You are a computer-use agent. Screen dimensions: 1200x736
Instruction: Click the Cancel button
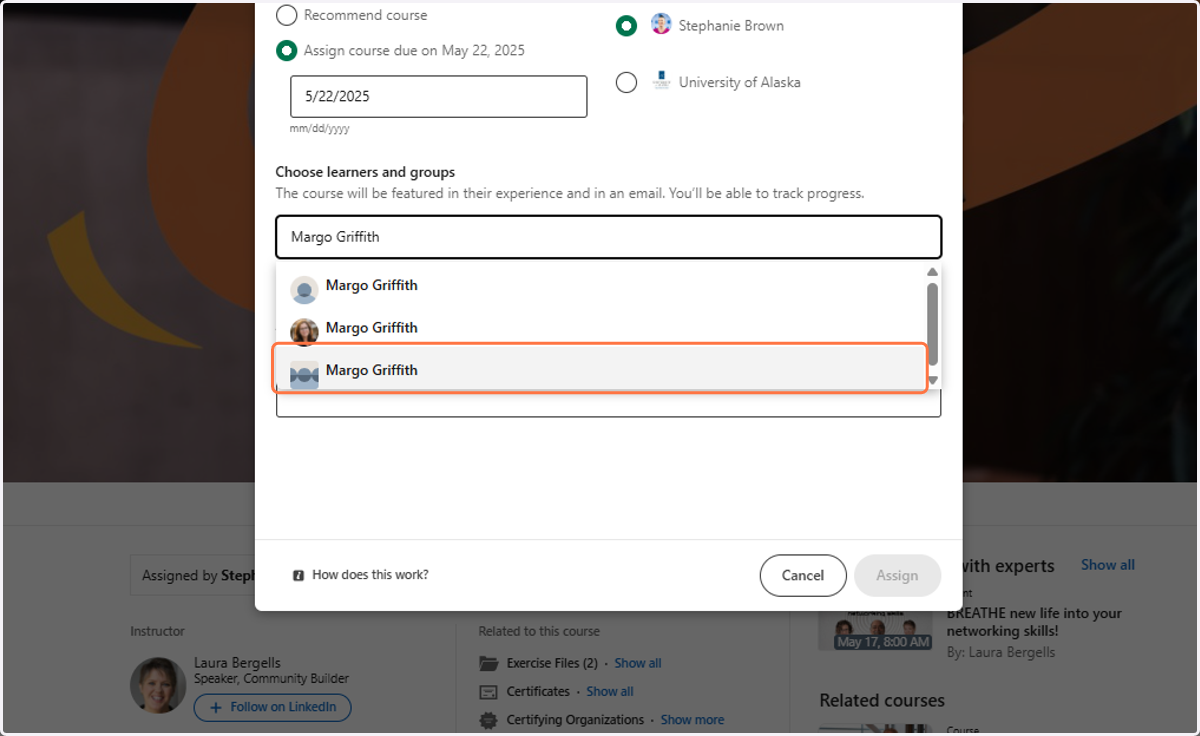803,575
